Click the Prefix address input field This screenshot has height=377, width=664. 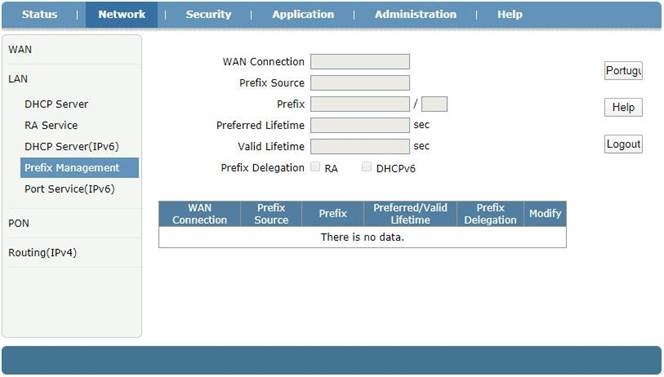click(360, 104)
